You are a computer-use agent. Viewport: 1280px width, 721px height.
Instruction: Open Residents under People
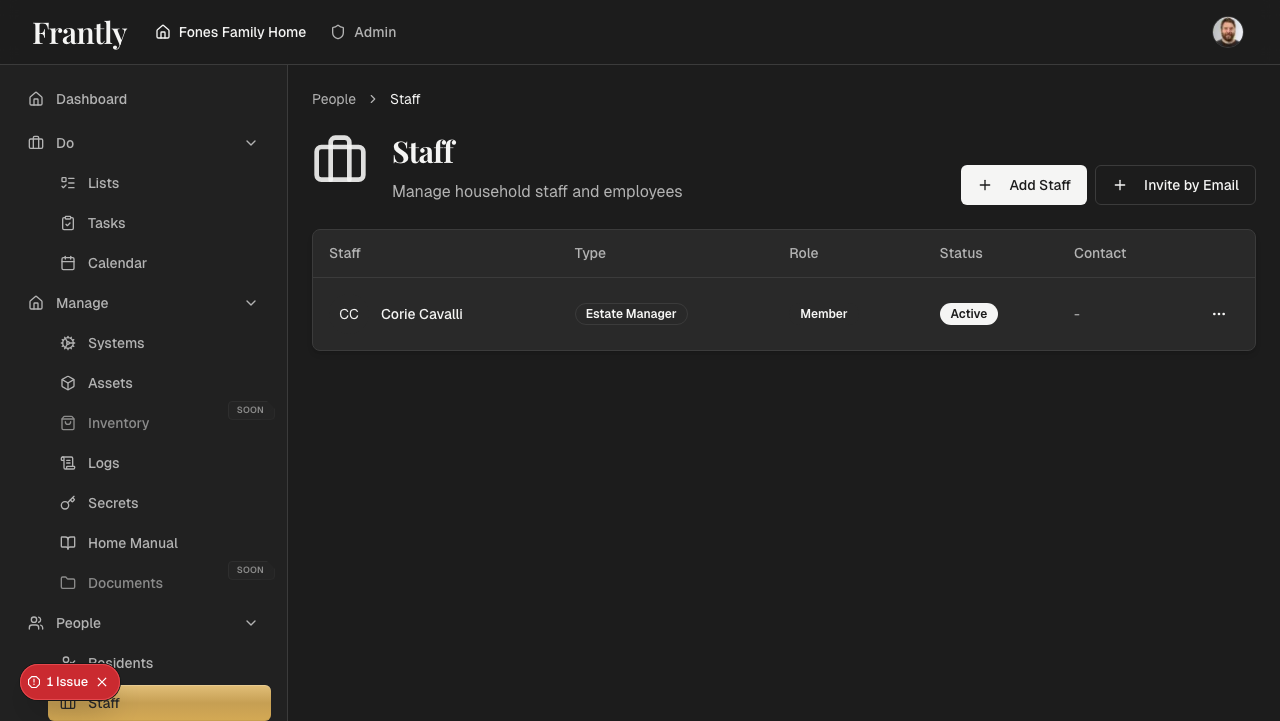(120, 663)
